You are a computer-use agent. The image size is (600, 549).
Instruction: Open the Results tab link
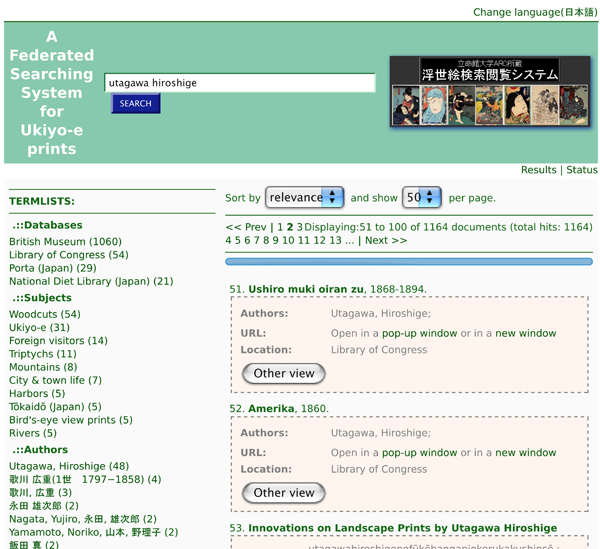pos(538,170)
